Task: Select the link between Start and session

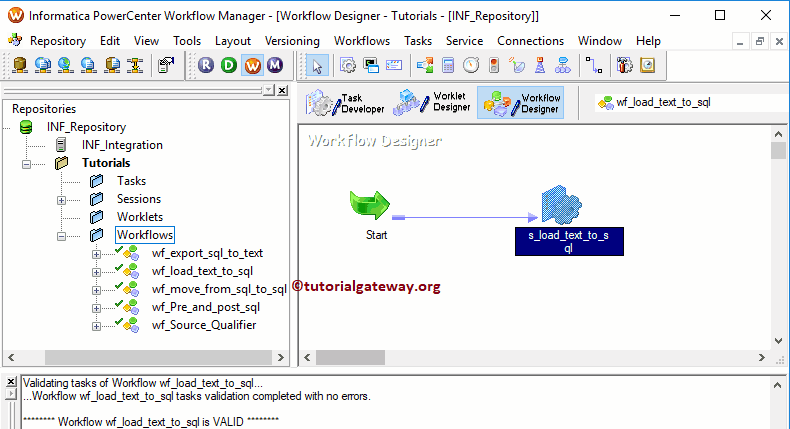Action: [464, 218]
